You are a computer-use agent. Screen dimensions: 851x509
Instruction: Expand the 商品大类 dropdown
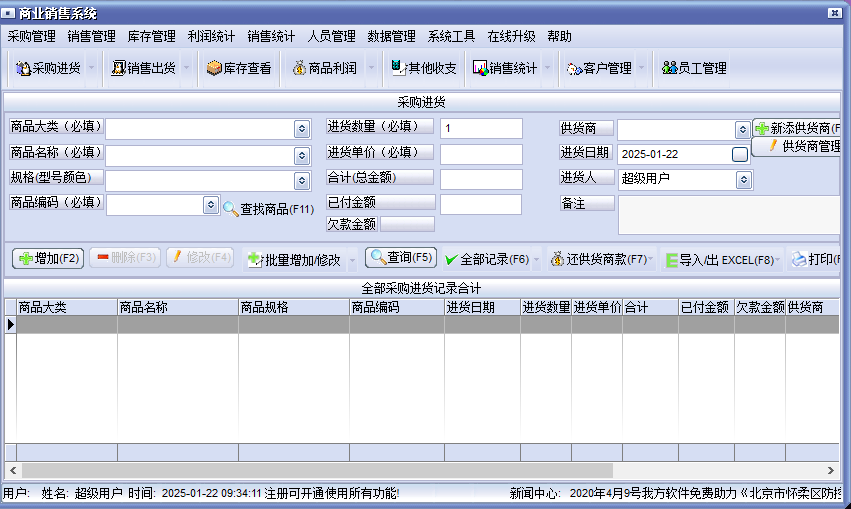pos(302,129)
